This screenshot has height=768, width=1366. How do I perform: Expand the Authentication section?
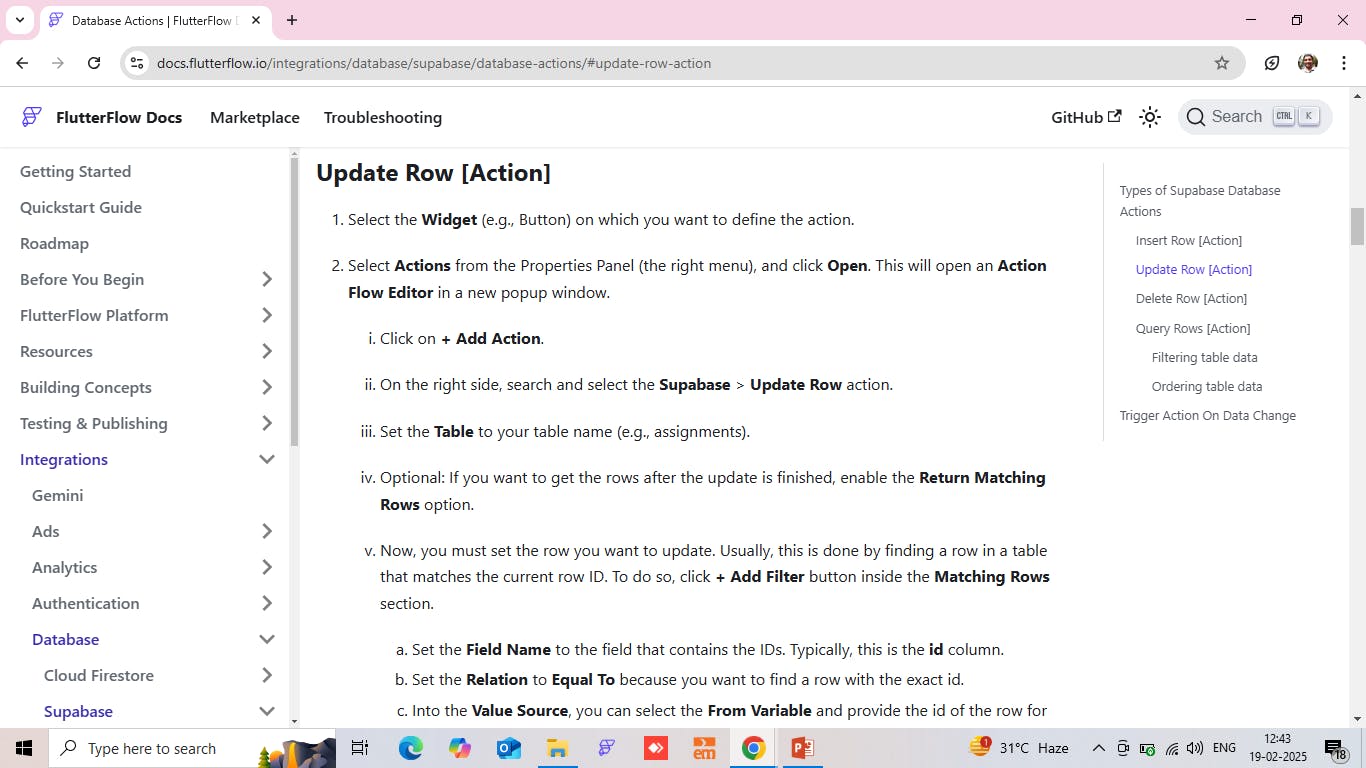point(267,603)
